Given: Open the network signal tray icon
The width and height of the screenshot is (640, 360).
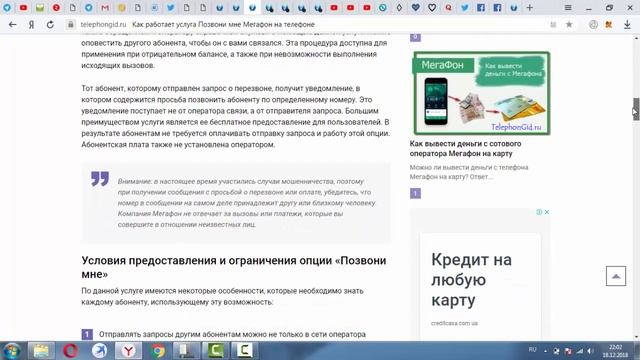Looking at the screenshot, I should (x=580, y=351).
